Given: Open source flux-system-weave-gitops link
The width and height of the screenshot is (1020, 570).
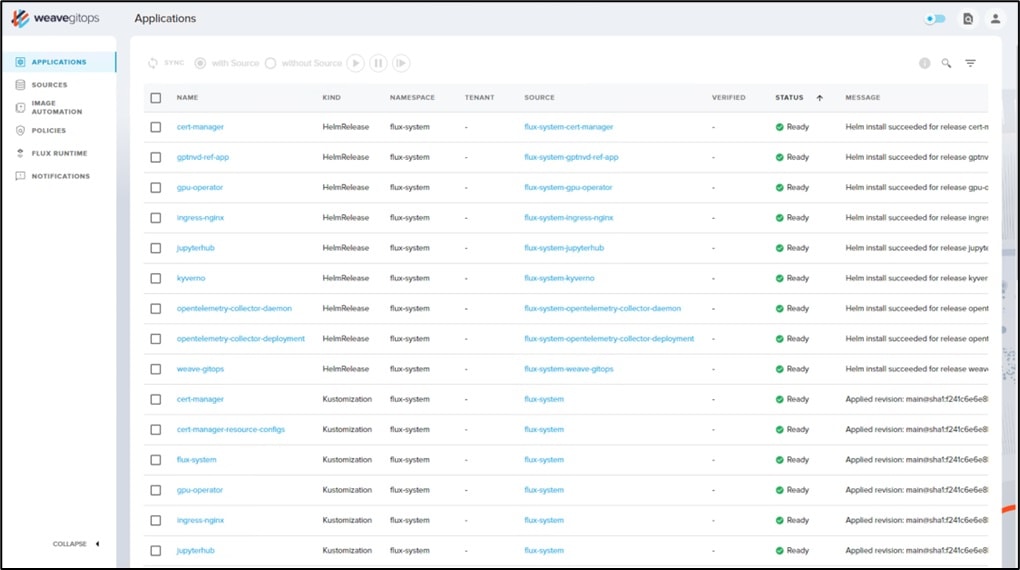Looking at the screenshot, I should click(569, 369).
